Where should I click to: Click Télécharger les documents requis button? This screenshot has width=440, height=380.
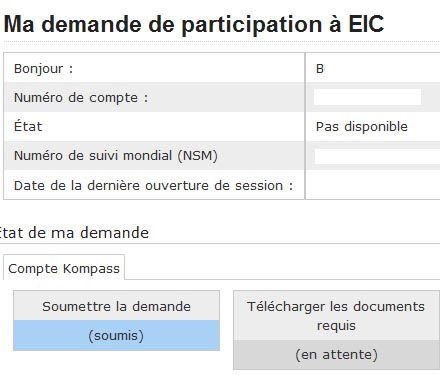click(x=336, y=316)
